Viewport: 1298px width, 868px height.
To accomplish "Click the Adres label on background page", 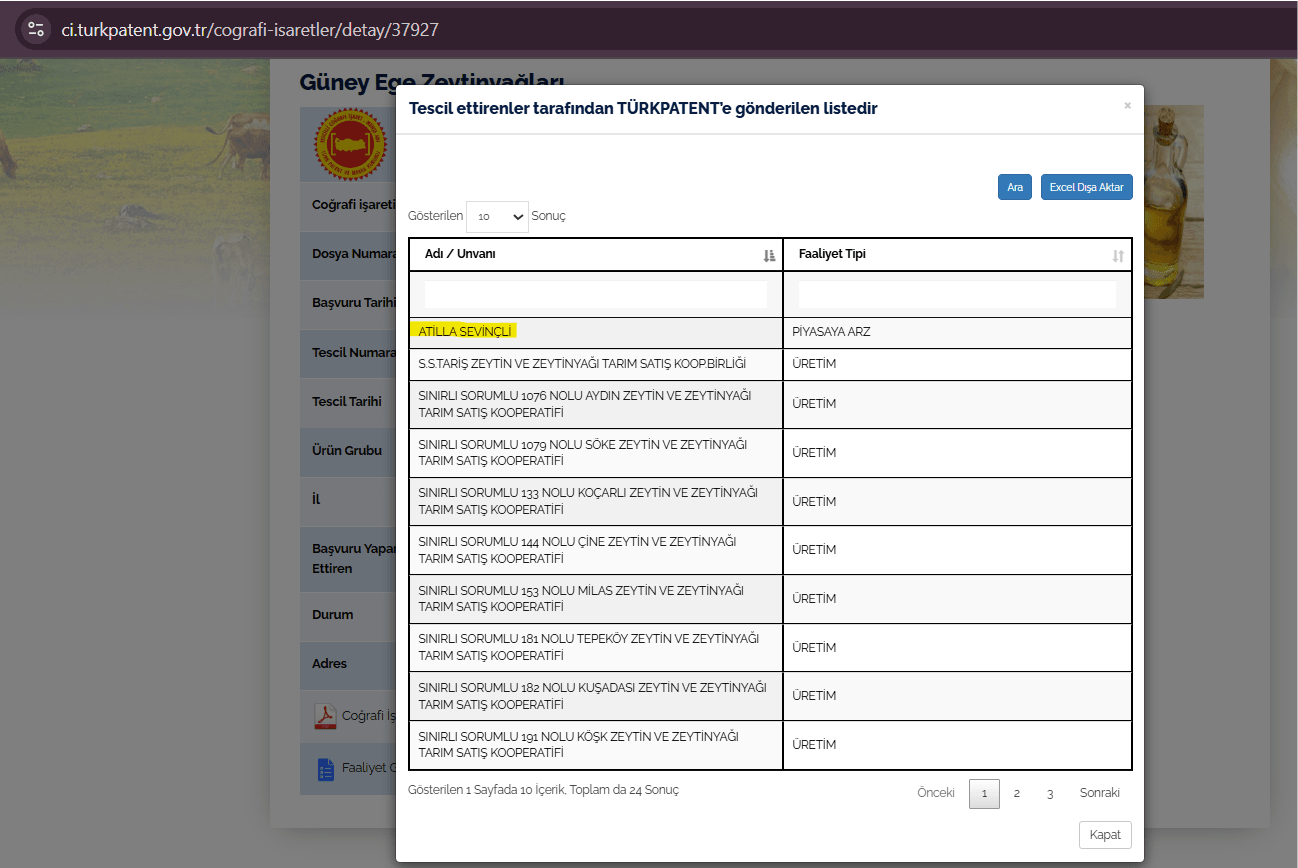I will (x=330, y=664).
